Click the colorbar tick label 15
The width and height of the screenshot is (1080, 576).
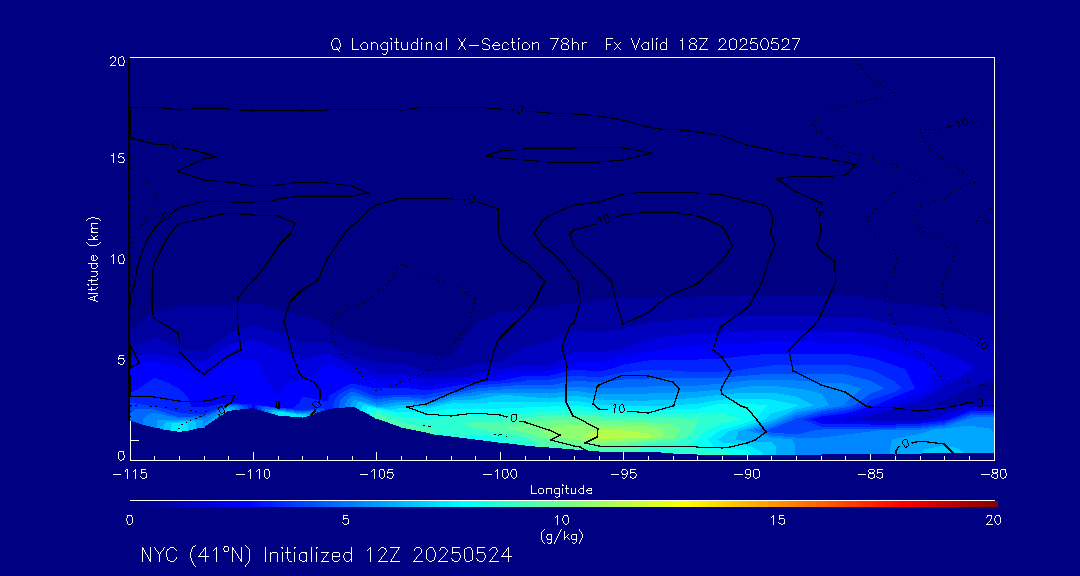(x=777, y=520)
